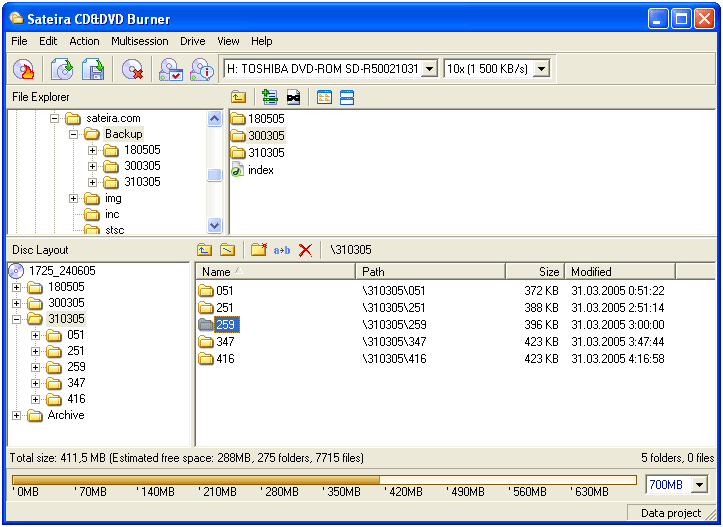Click the disc information icon
Screen dimensions: 723x527
tap(201, 69)
